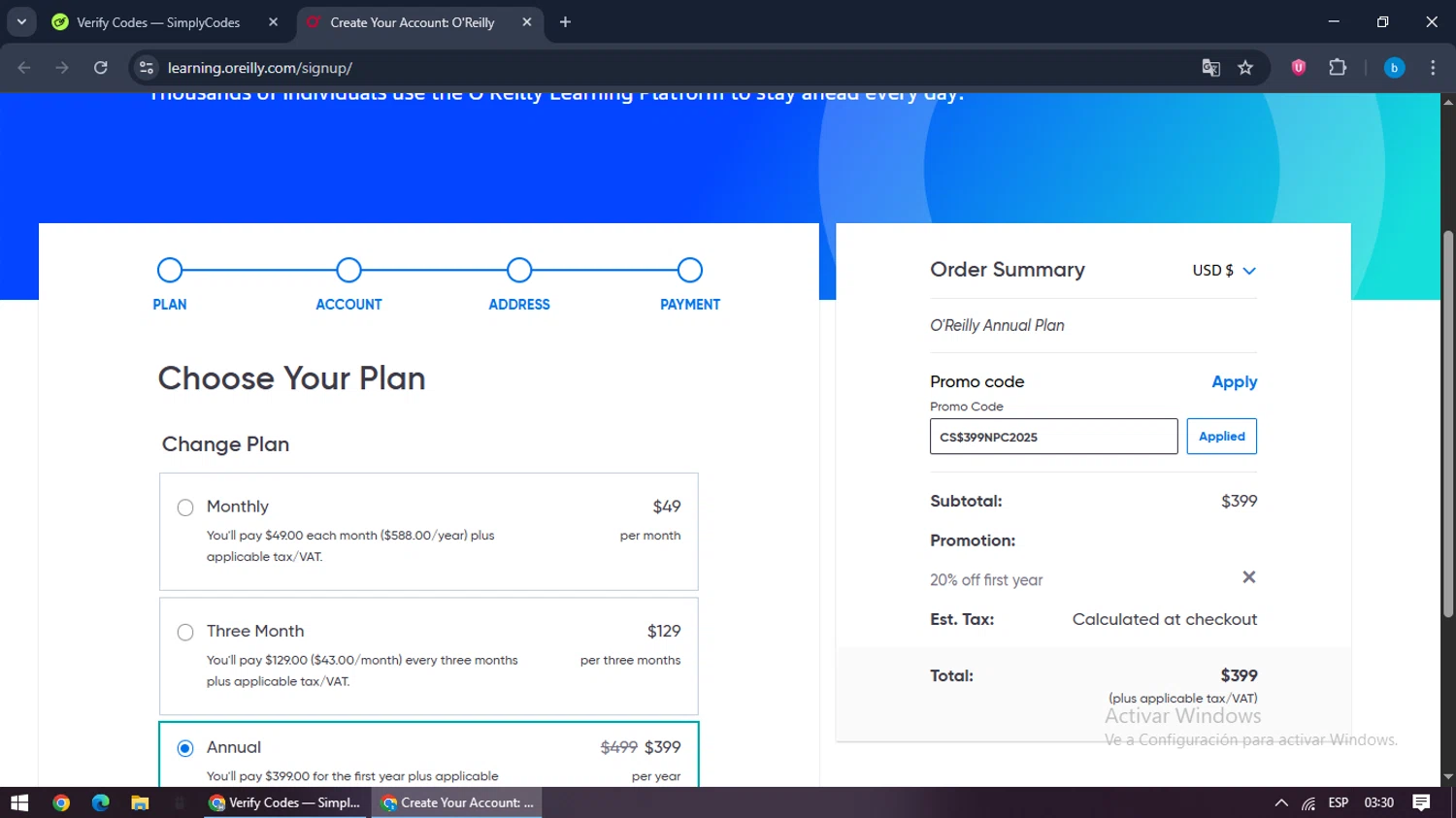Open the USD $ currency dropdown

[1224, 271]
